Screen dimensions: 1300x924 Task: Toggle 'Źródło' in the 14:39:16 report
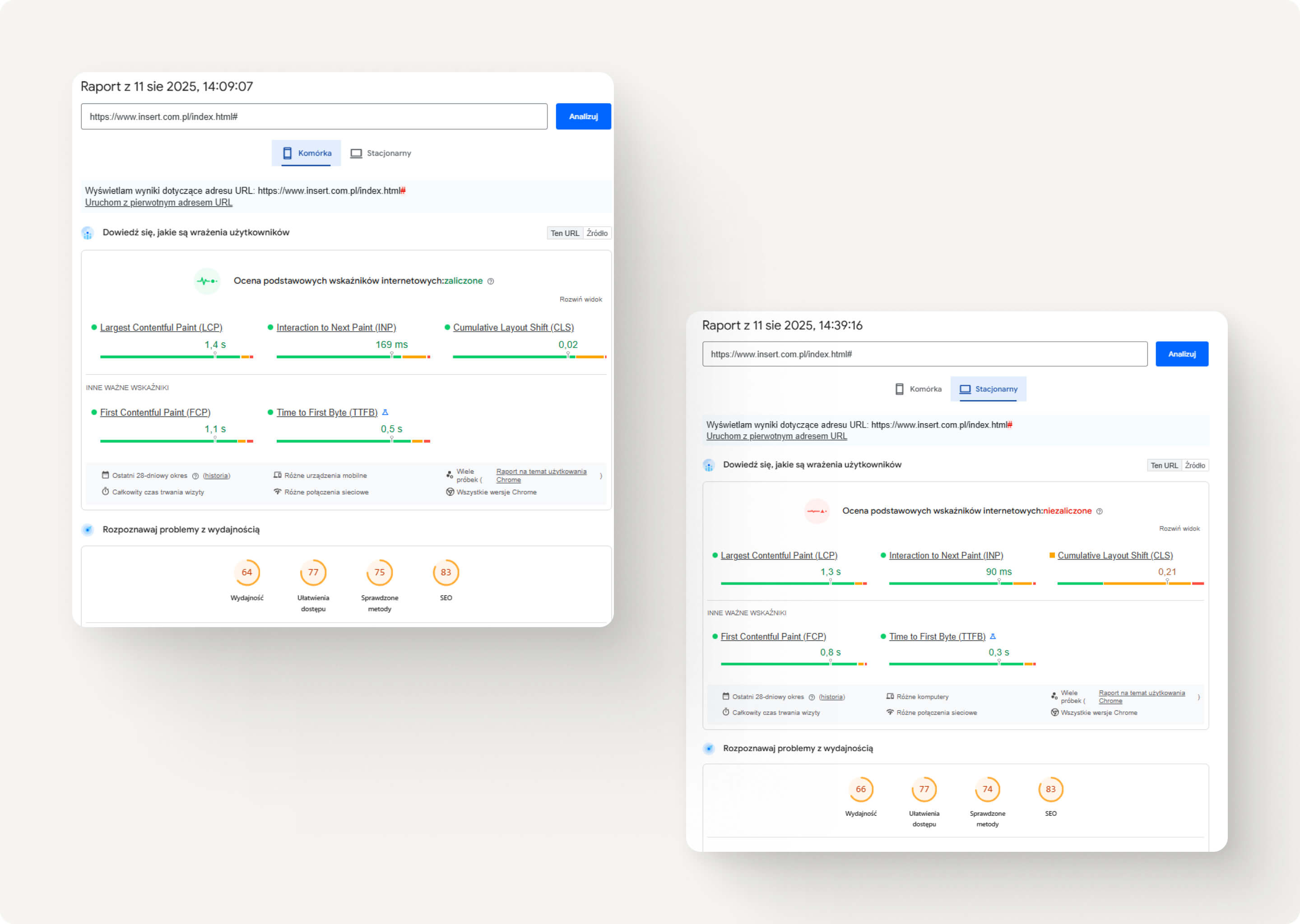click(x=1195, y=466)
